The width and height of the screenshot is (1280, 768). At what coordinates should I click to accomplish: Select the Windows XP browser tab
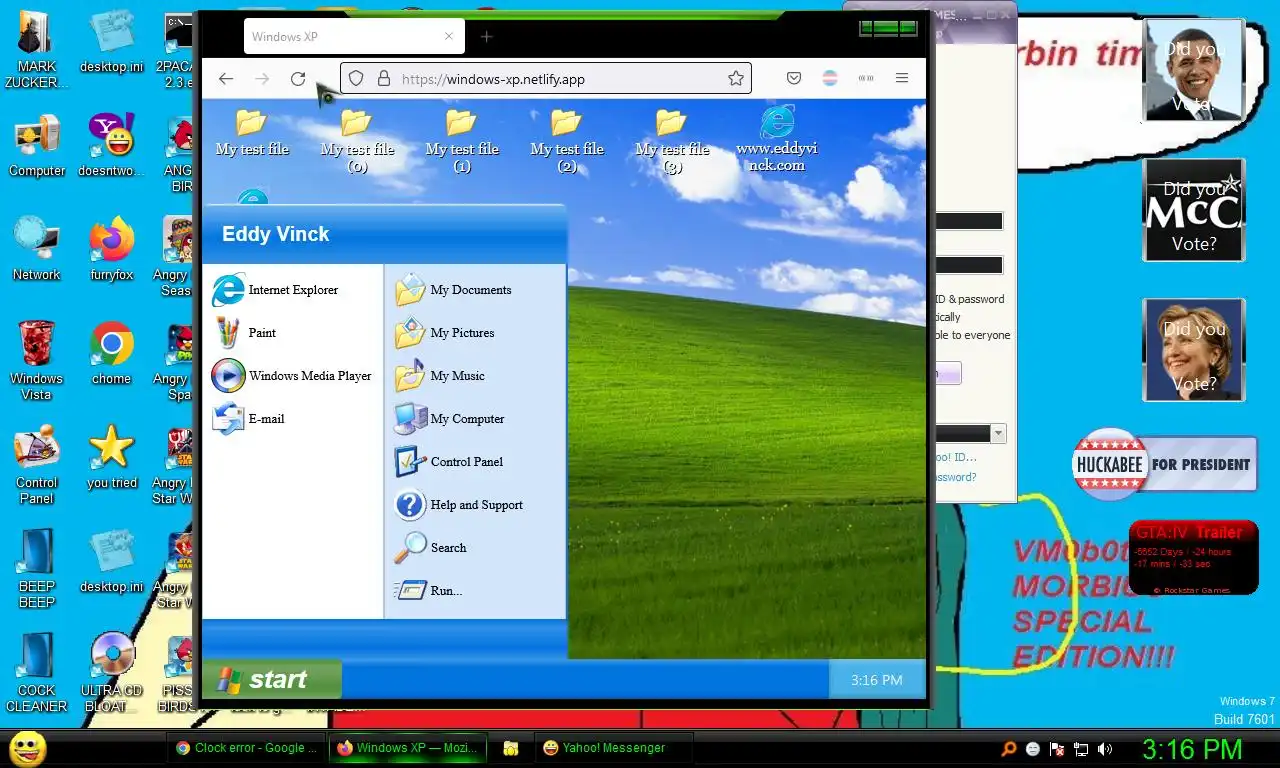tap(354, 37)
